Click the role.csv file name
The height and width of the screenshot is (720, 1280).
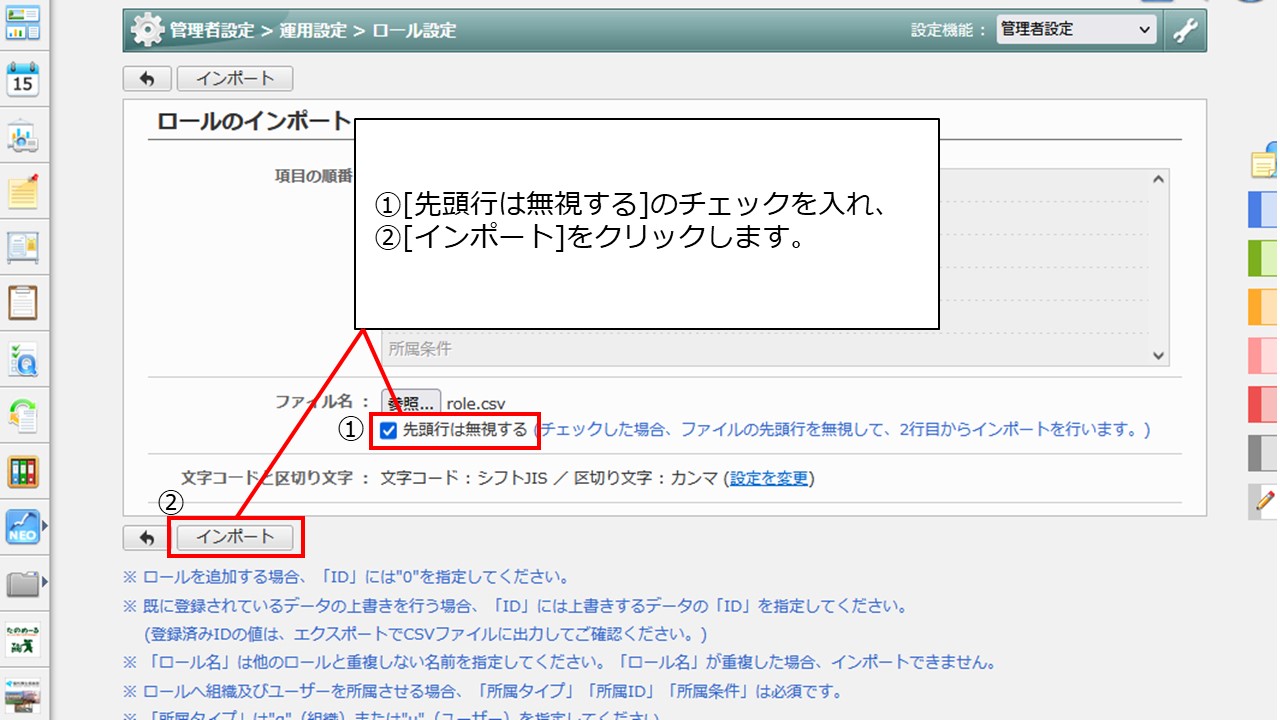pos(476,404)
